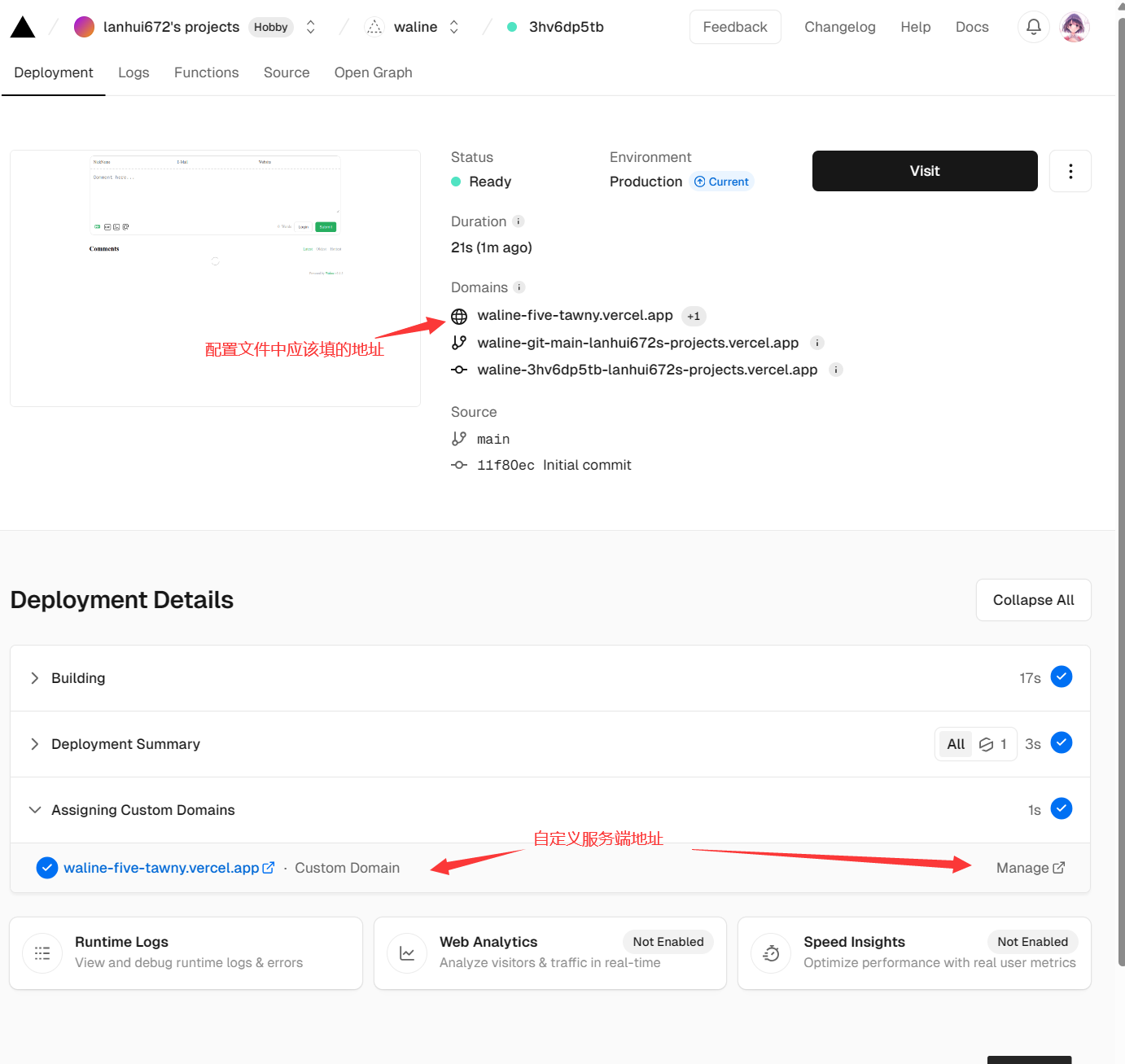Open the three-dot deployment options menu

tap(1070, 171)
